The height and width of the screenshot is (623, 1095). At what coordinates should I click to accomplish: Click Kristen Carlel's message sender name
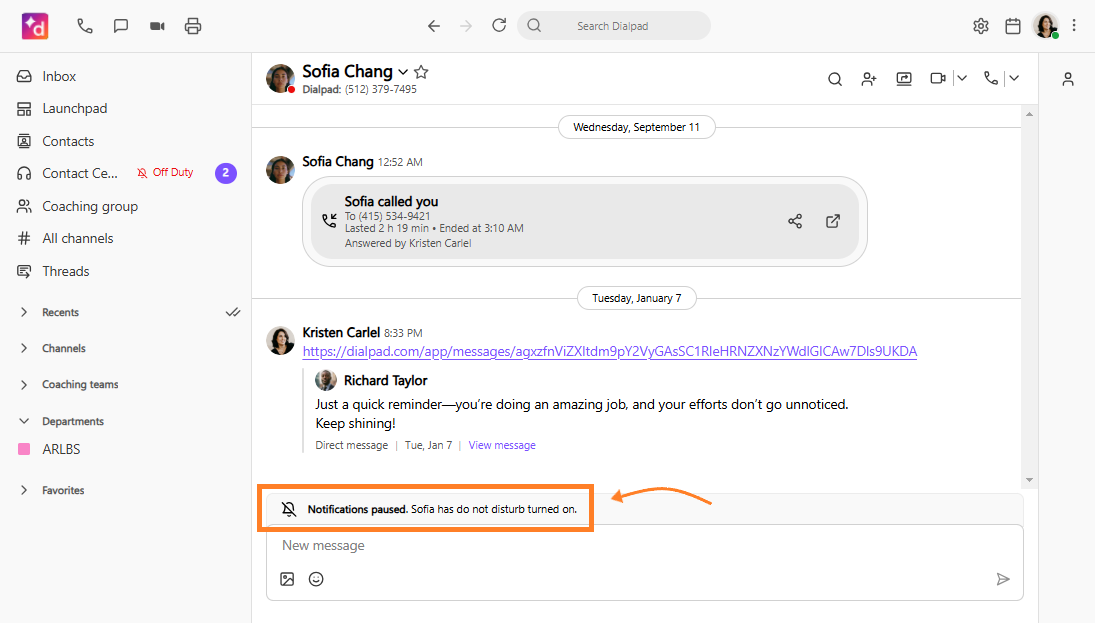[x=341, y=332]
